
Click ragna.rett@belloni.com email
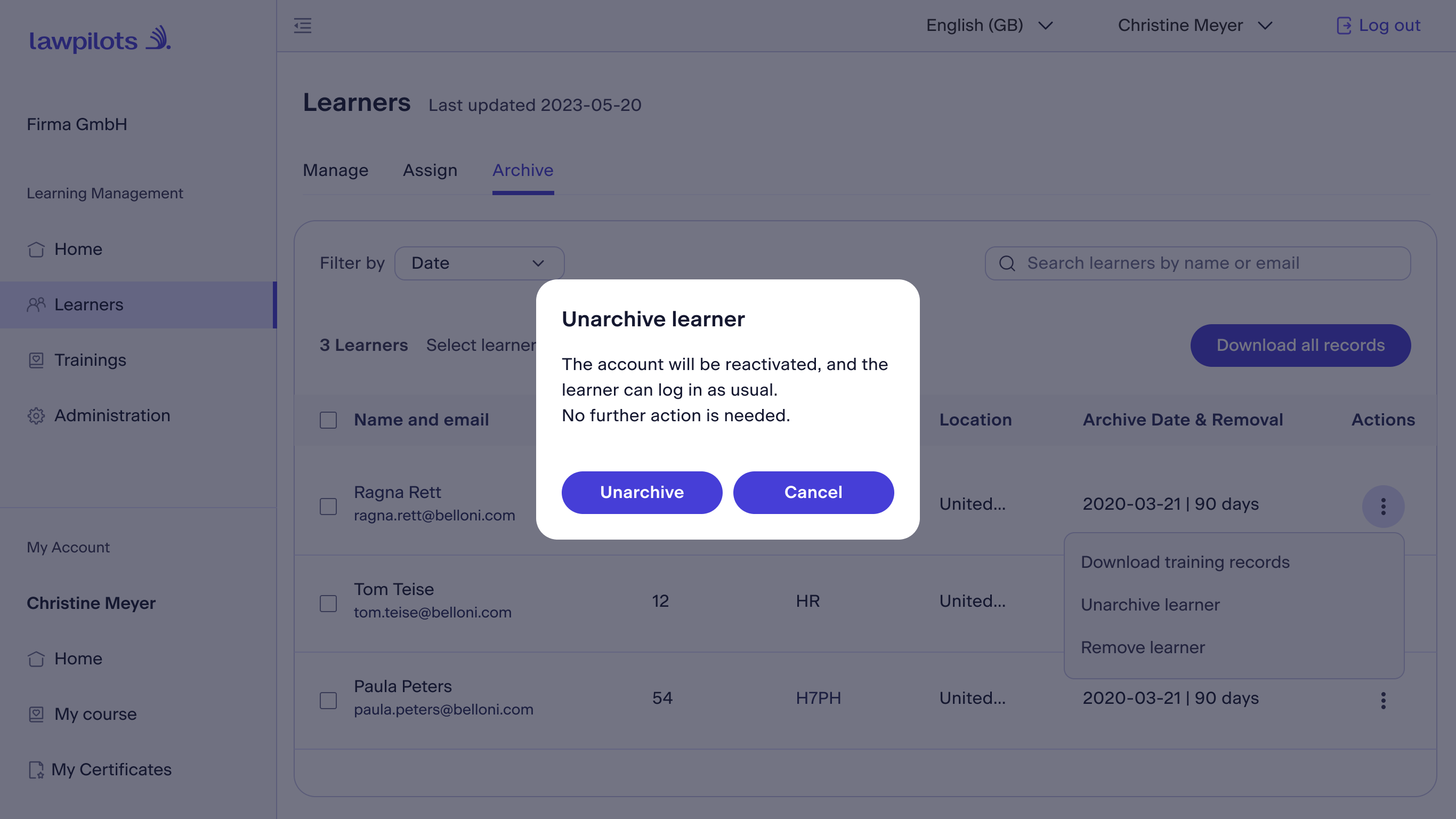point(434,516)
